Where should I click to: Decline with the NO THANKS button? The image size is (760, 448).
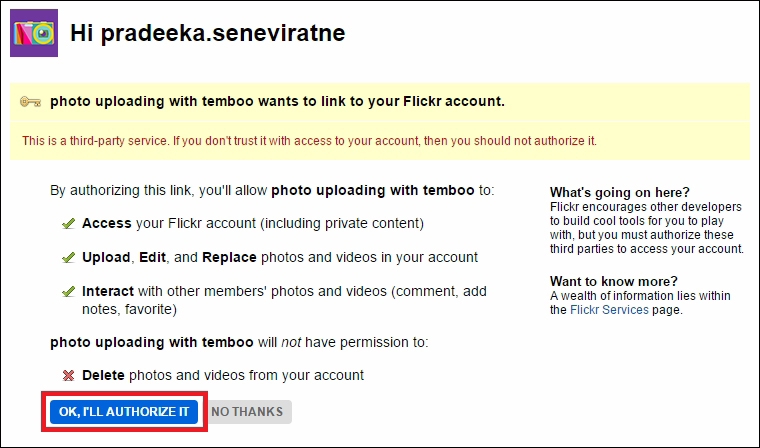tap(247, 412)
